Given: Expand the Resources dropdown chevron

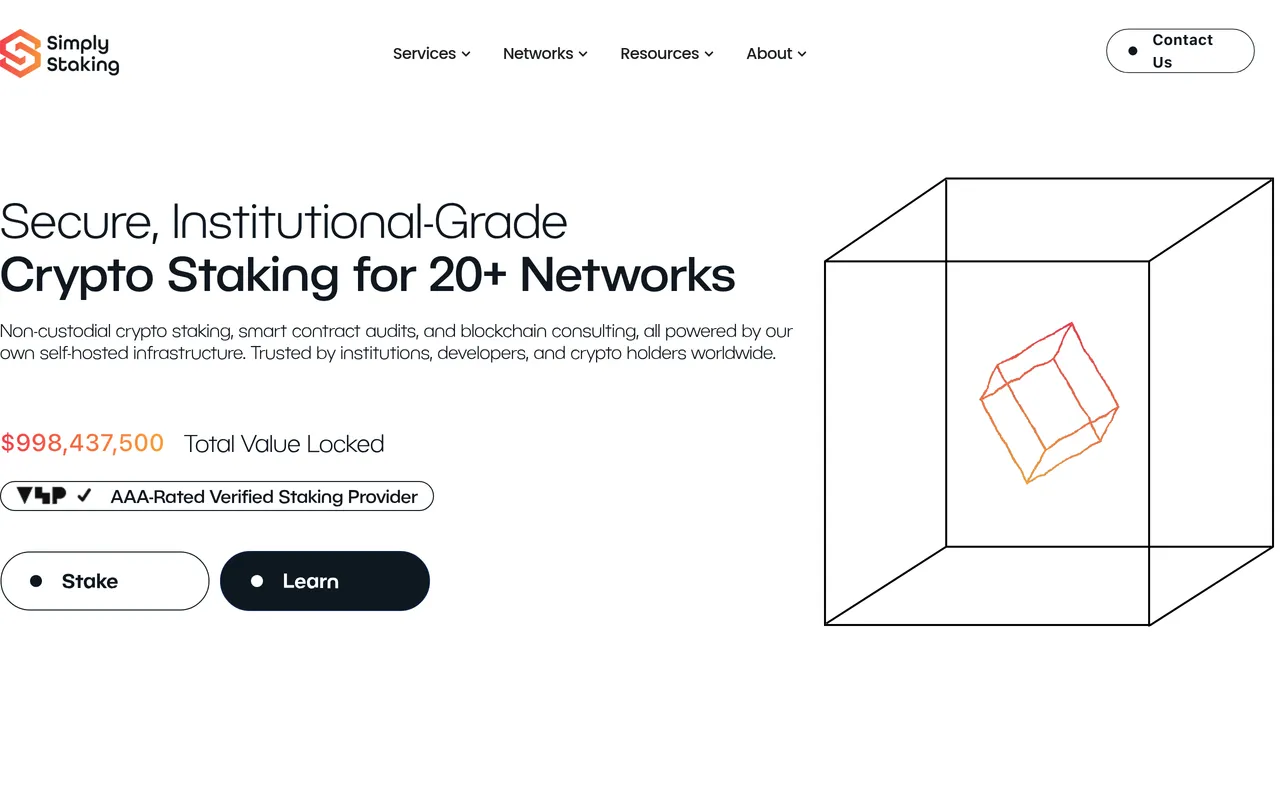Looking at the screenshot, I should click(709, 54).
